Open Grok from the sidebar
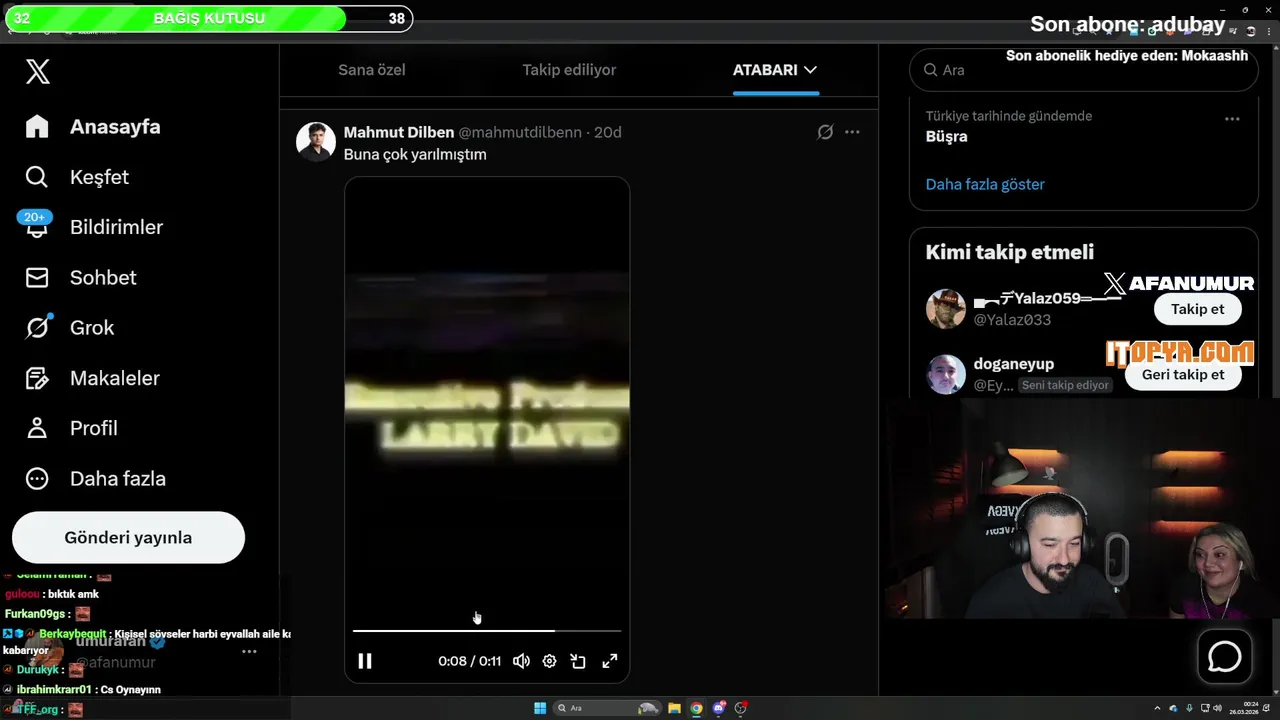1280x720 pixels. click(x=70, y=328)
